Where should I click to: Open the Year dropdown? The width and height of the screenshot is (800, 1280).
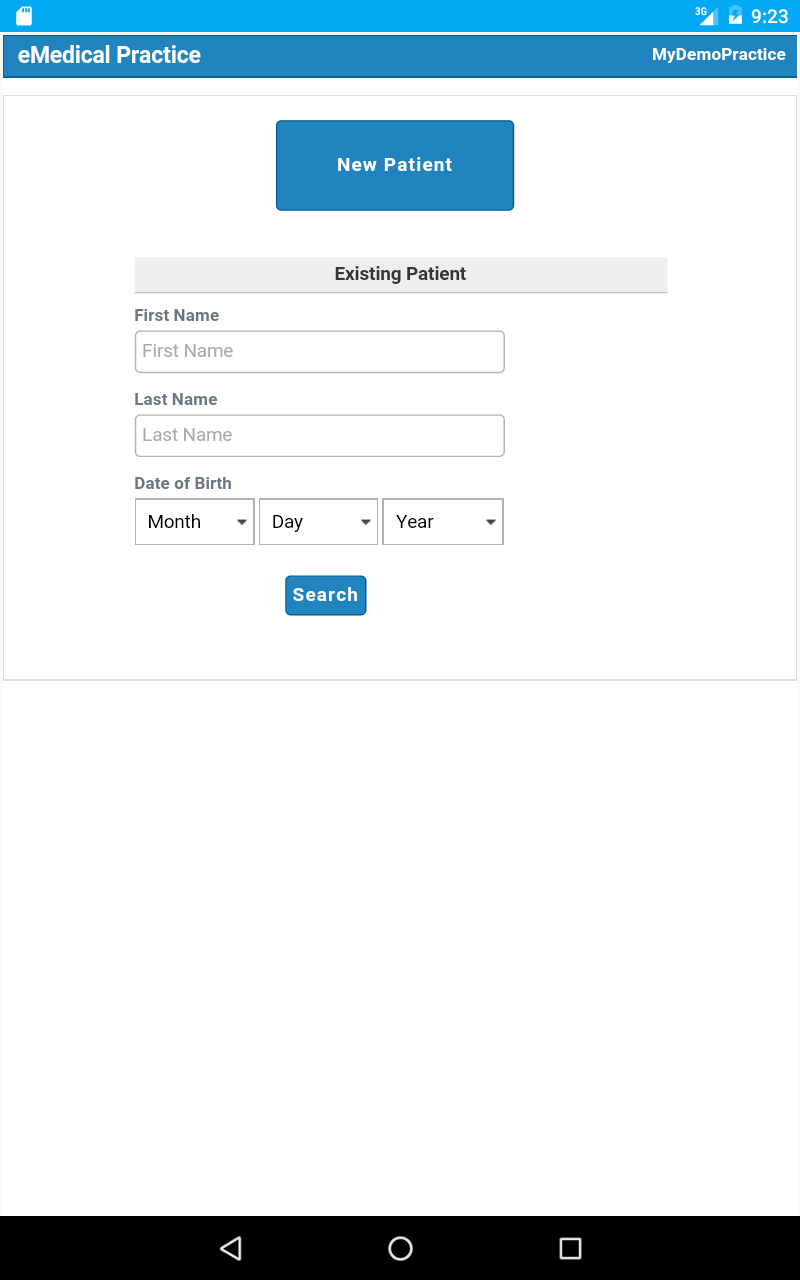443,521
